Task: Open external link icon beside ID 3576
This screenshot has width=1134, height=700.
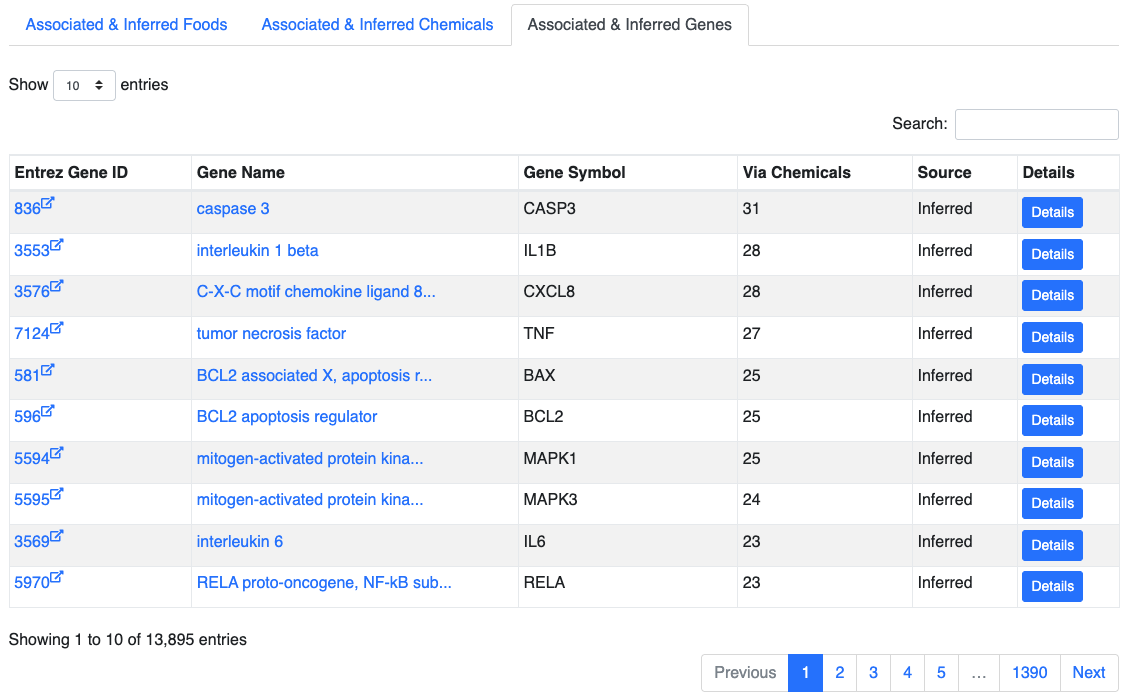Action: point(56,286)
